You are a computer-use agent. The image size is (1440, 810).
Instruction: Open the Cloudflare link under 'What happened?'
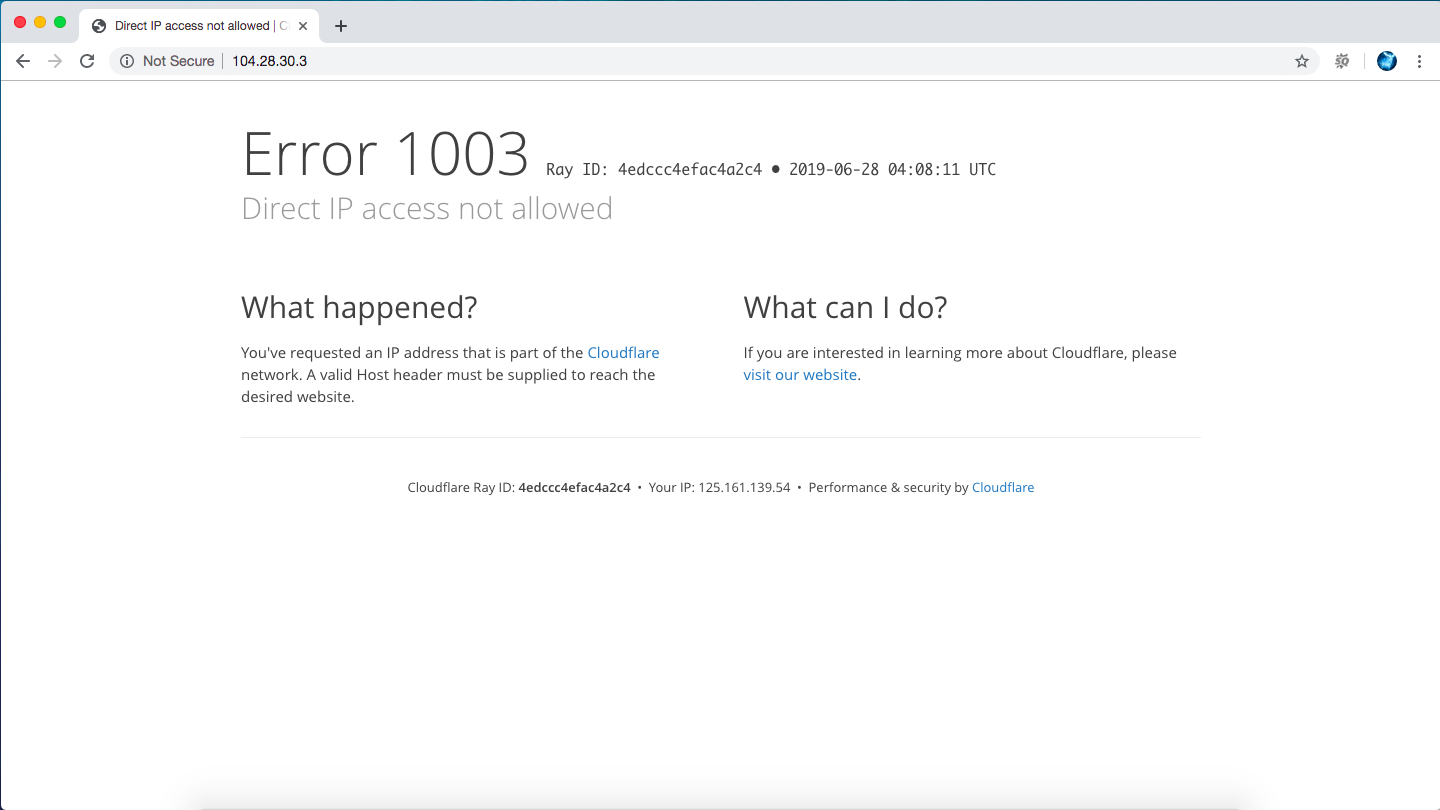tap(623, 353)
